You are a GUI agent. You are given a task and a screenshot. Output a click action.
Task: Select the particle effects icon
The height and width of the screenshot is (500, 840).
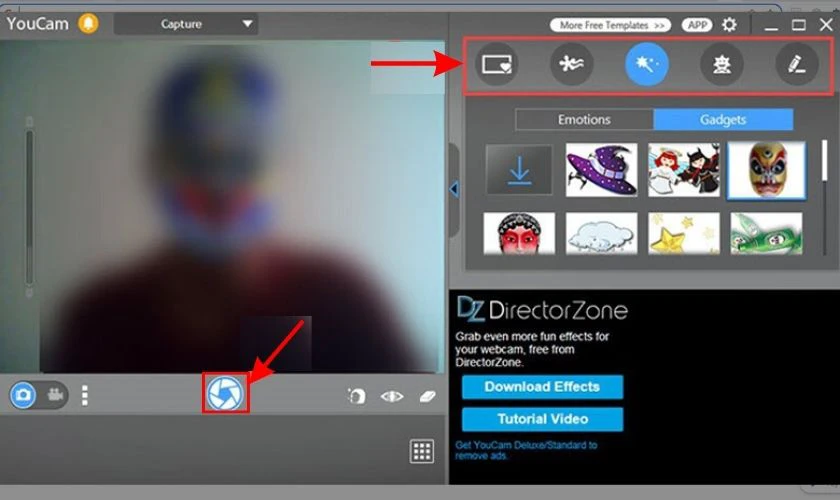pyautogui.click(x=572, y=64)
